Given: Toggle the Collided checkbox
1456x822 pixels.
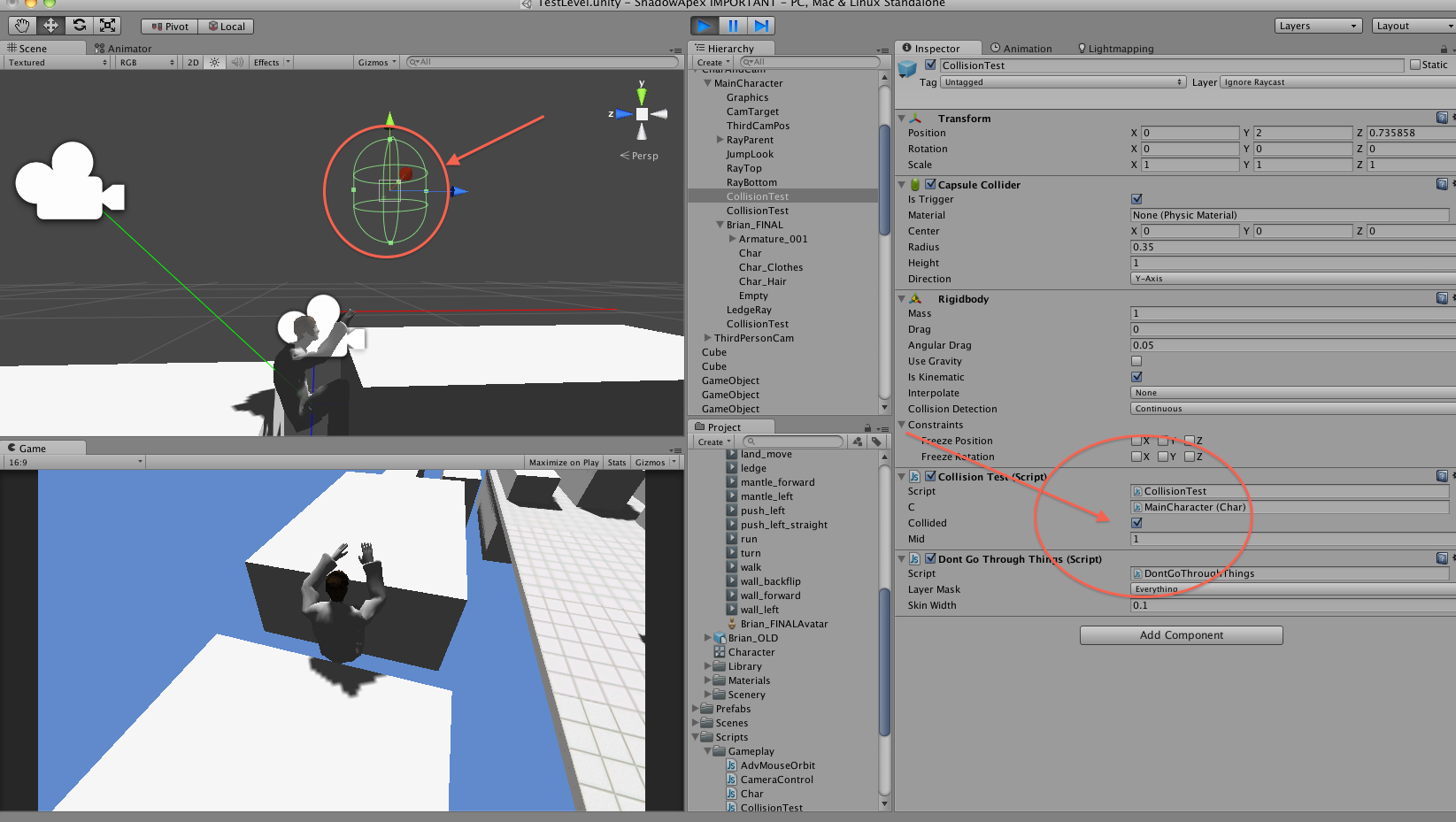Looking at the screenshot, I should (1136, 523).
